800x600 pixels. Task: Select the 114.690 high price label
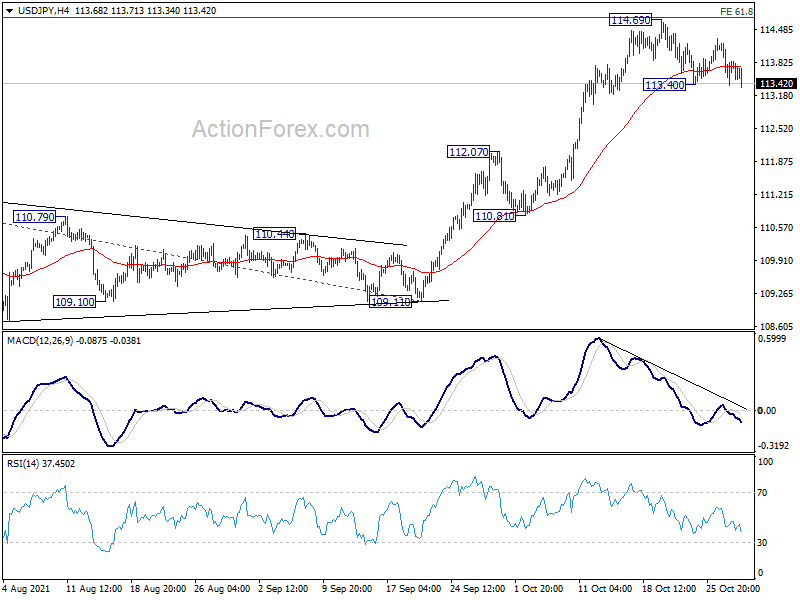click(x=631, y=20)
